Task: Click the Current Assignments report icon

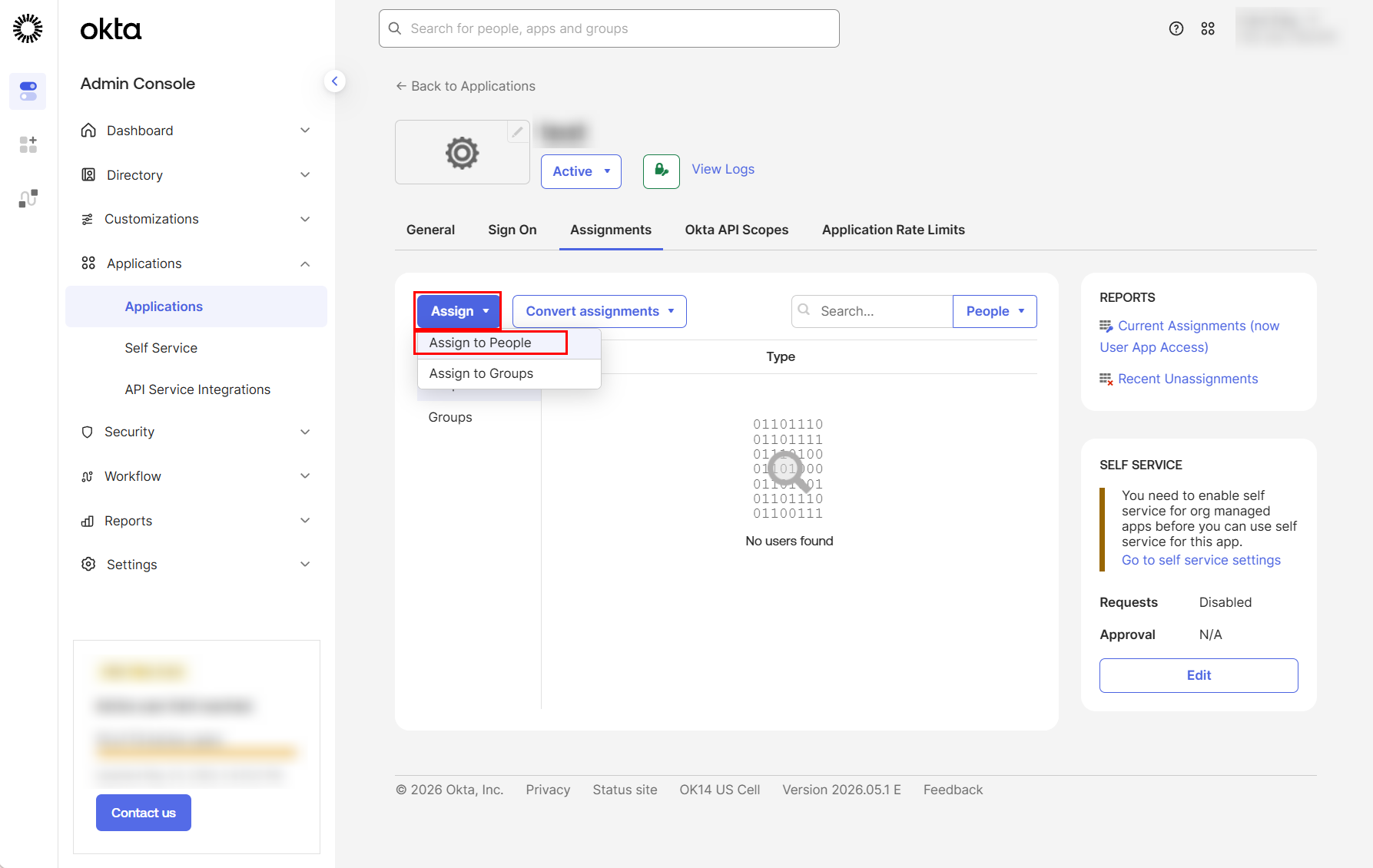Action: point(1106,326)
